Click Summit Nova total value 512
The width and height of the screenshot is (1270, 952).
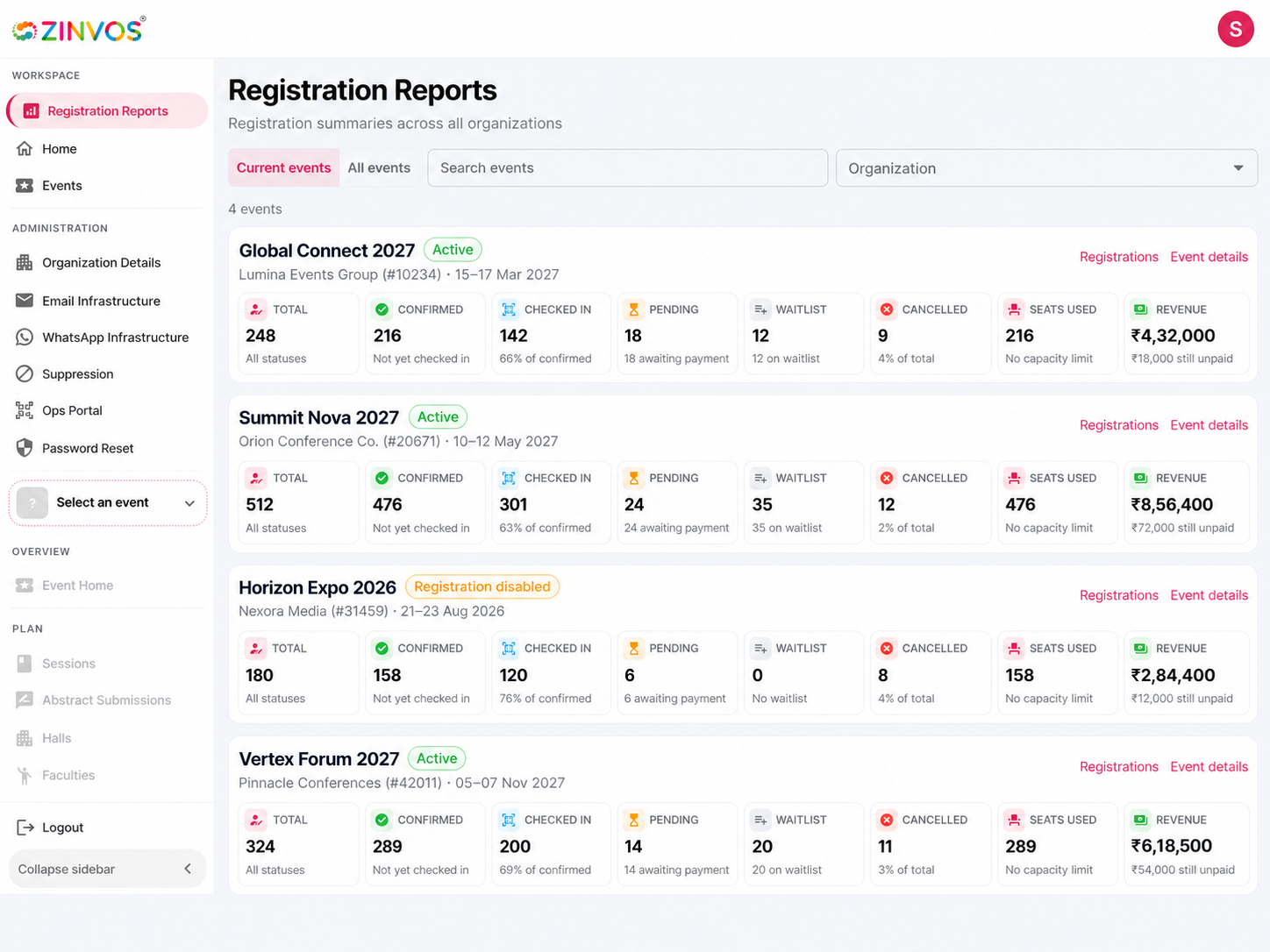260,505
